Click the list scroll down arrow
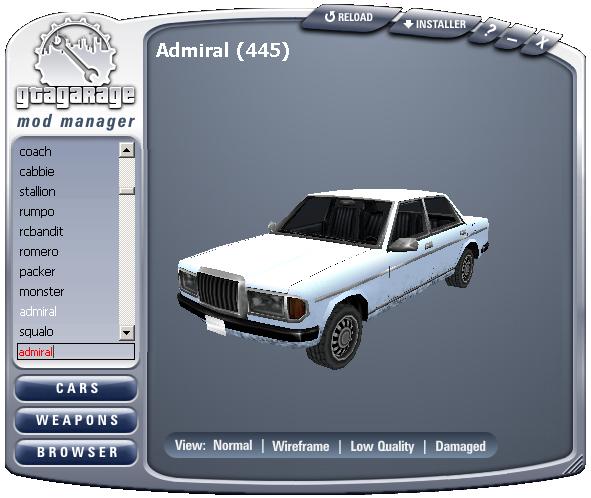 pos(127,333)
